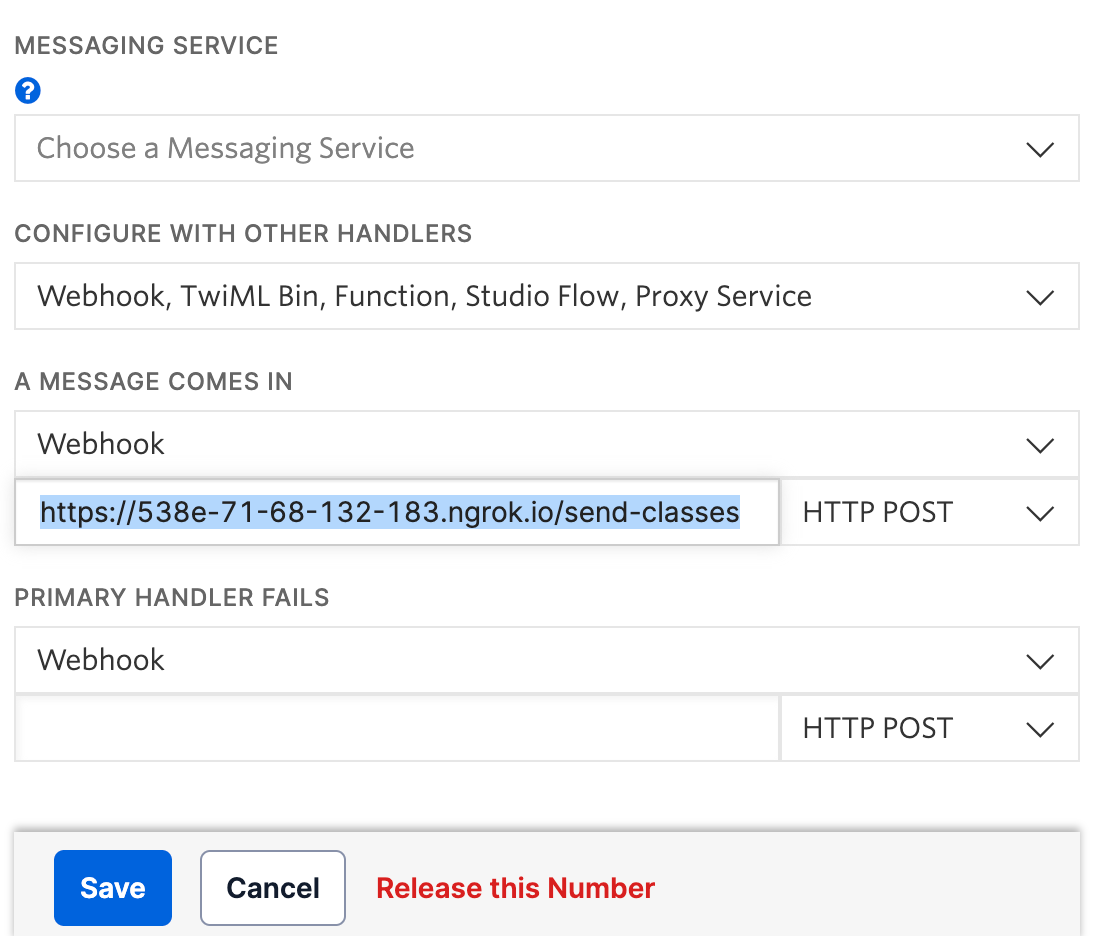Expand the Configure With Other Handlers dropdown
The image size is (1098, 936).
[547, 296]
